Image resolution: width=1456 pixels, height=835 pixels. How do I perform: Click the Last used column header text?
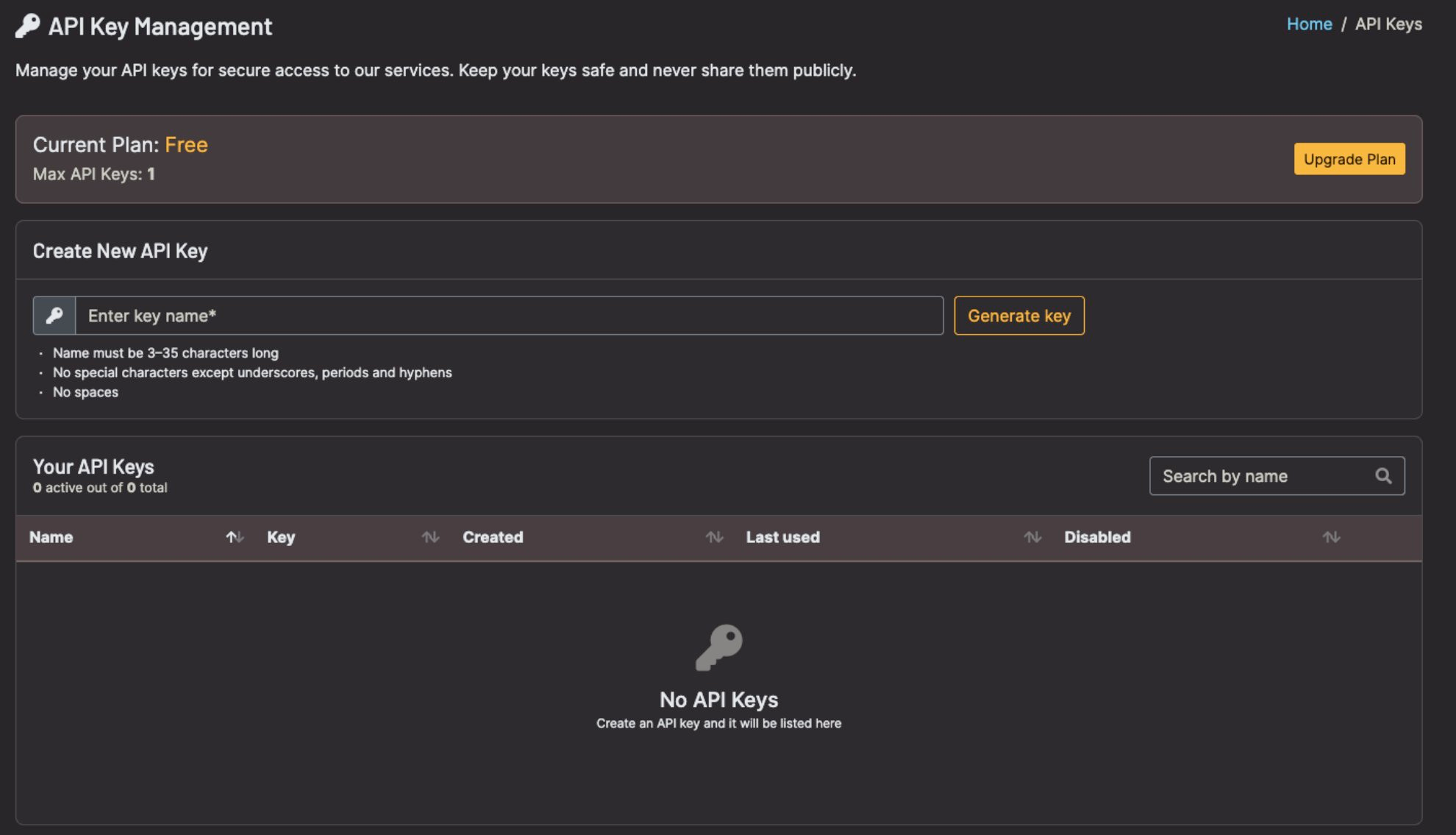[x=783, y=537]
